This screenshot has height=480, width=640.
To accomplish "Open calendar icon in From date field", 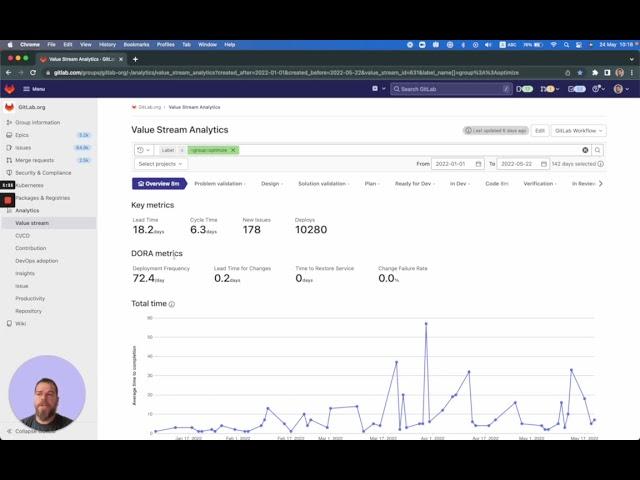I will click(478, 164).
